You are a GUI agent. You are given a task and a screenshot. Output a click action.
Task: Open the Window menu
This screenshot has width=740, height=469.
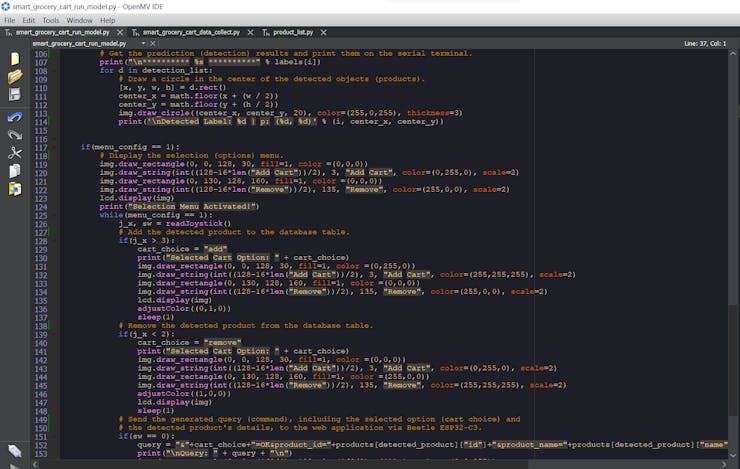(79, 20)
